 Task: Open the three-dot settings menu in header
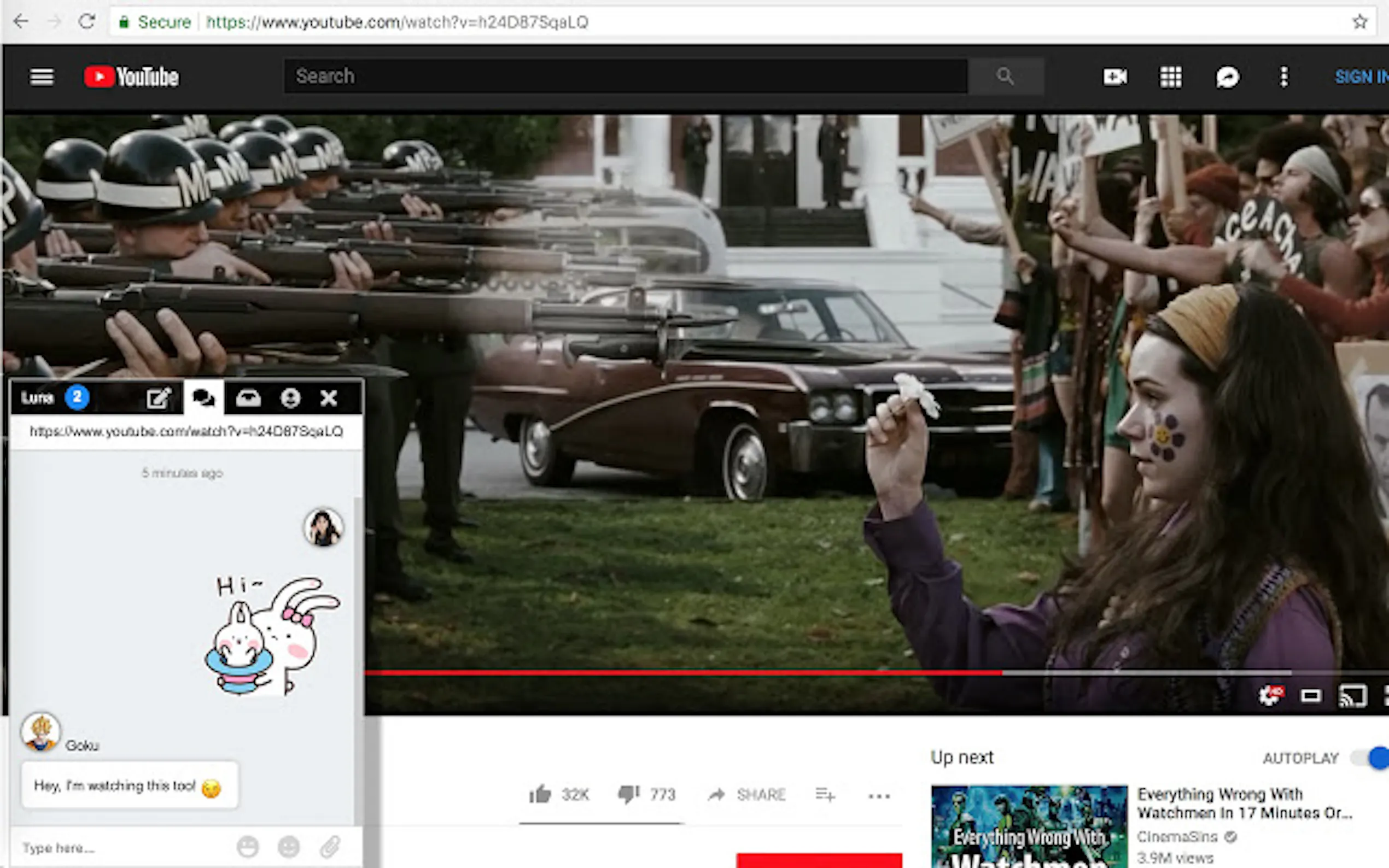coord(1284,77)
